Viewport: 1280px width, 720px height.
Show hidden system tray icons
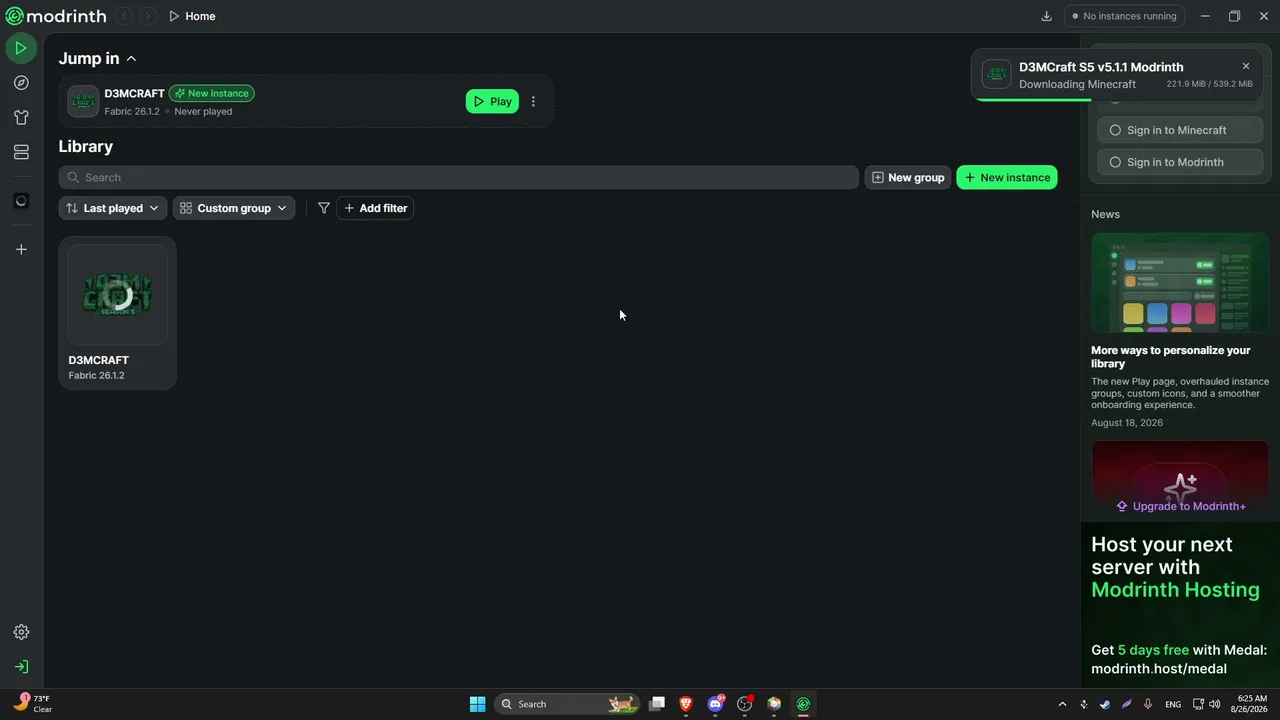coord(1062,704)
